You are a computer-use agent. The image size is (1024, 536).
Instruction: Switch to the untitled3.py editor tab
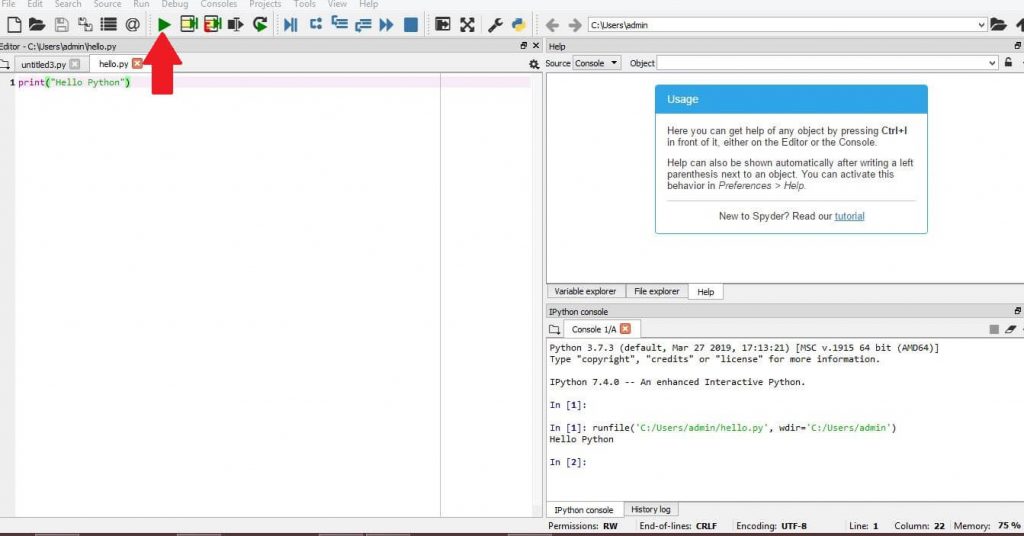[42, 64]
